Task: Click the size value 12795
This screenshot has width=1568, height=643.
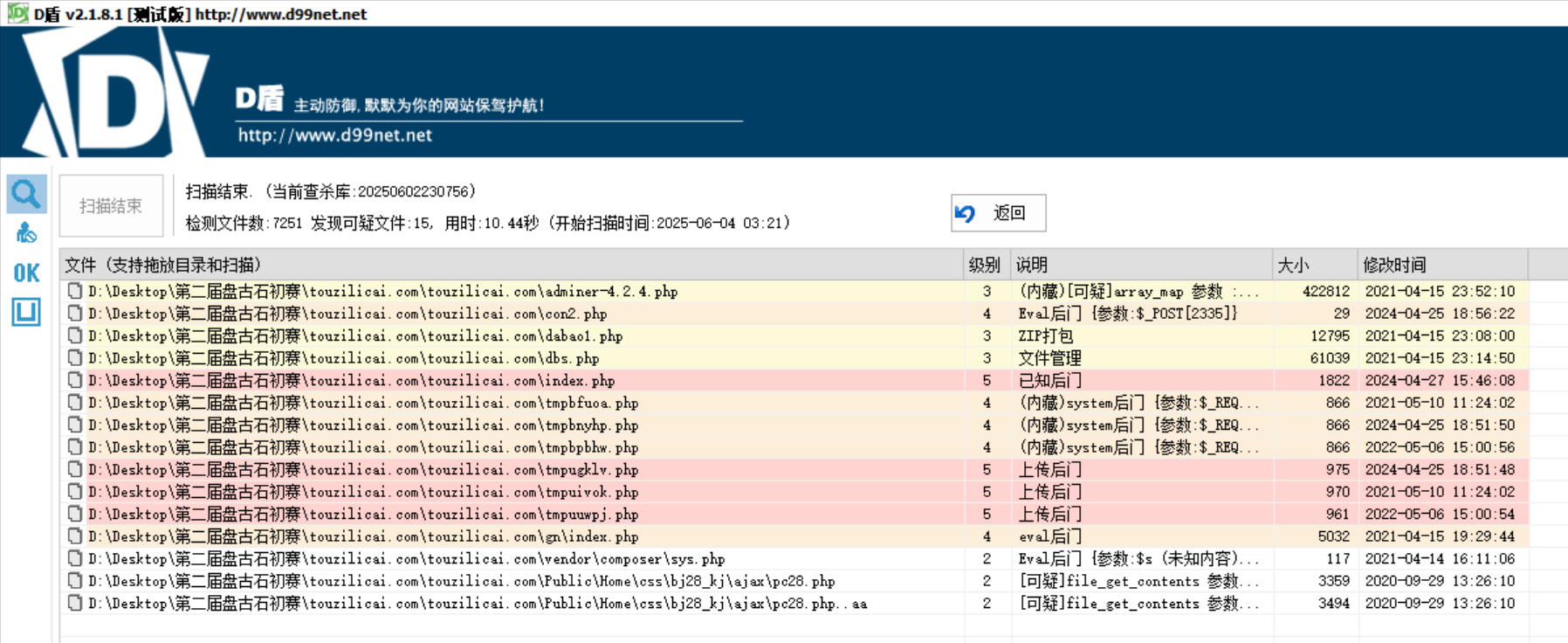Action: coord(1330,335)
